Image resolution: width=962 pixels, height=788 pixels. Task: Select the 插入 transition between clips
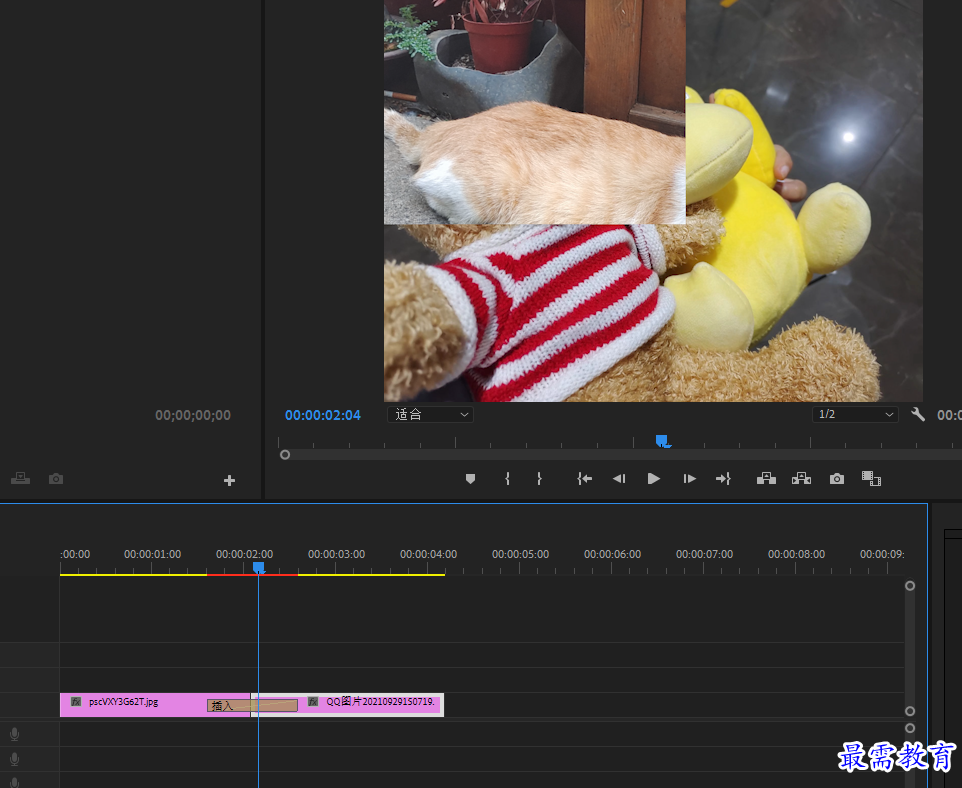pyautogui.click(x=252, y=706)
